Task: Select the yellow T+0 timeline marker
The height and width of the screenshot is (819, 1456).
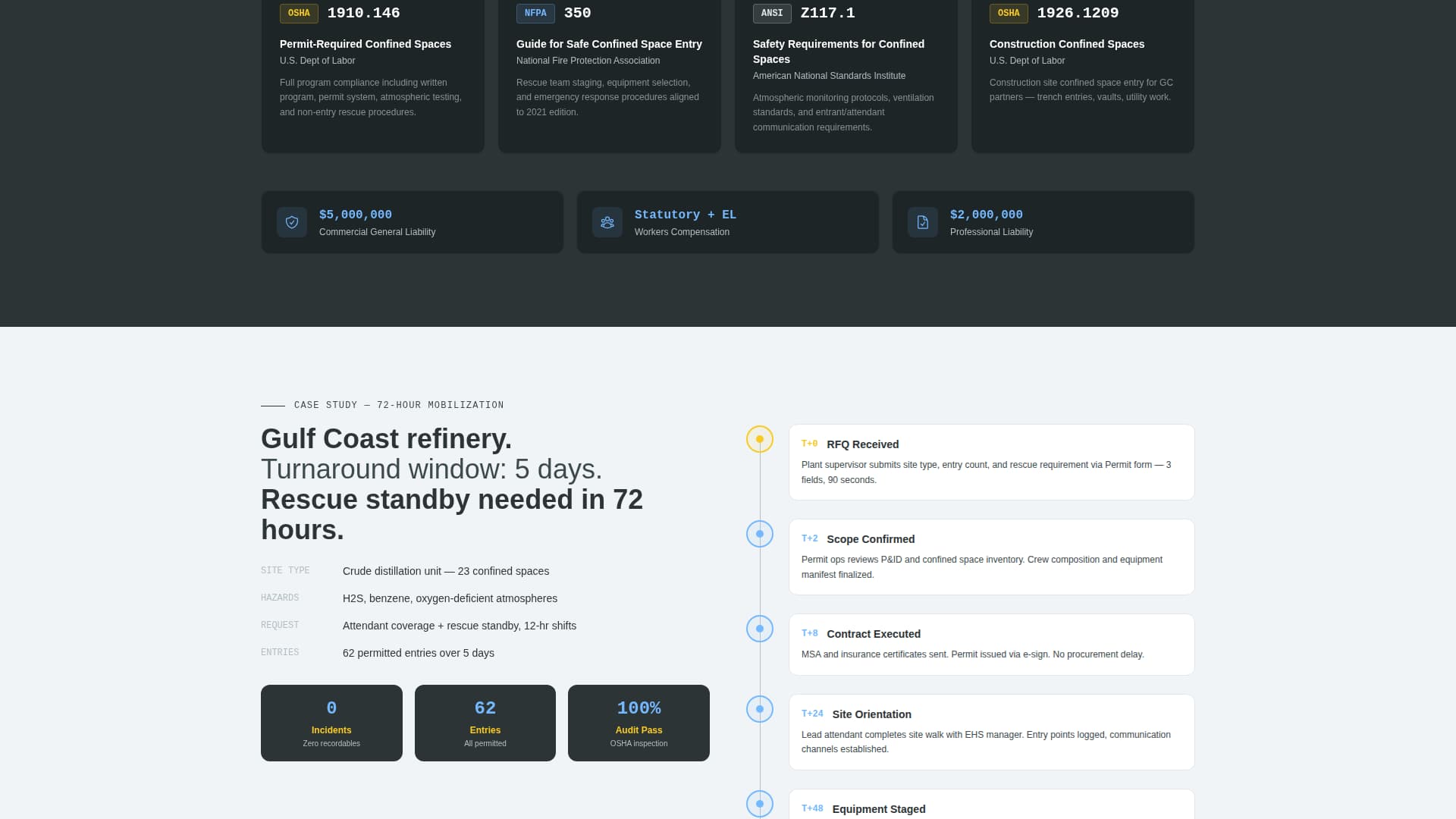Action: (x=760, y=439)
